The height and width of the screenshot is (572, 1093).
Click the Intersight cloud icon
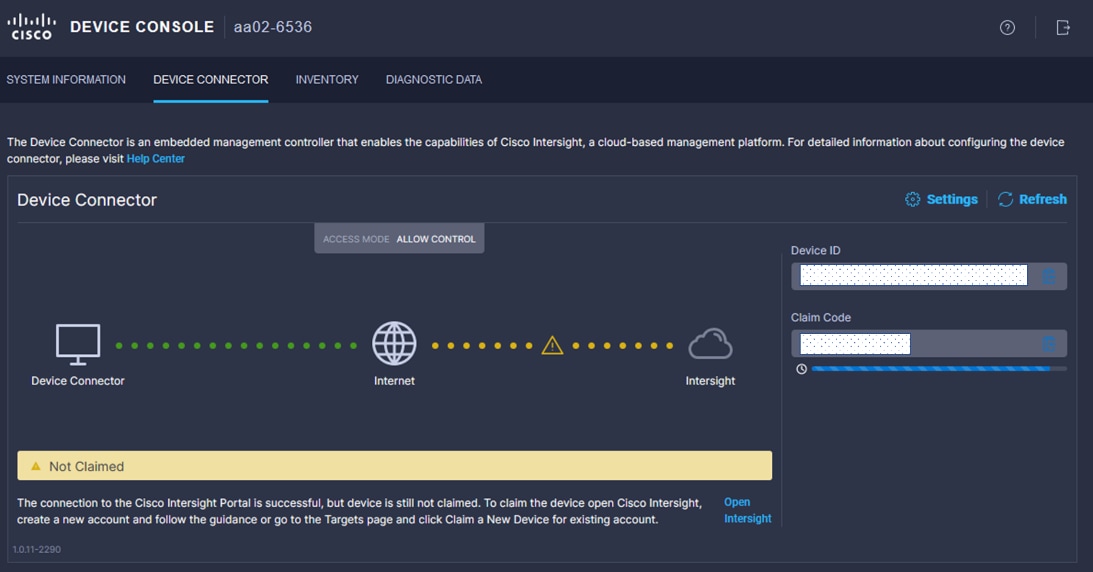pos(710,344)
